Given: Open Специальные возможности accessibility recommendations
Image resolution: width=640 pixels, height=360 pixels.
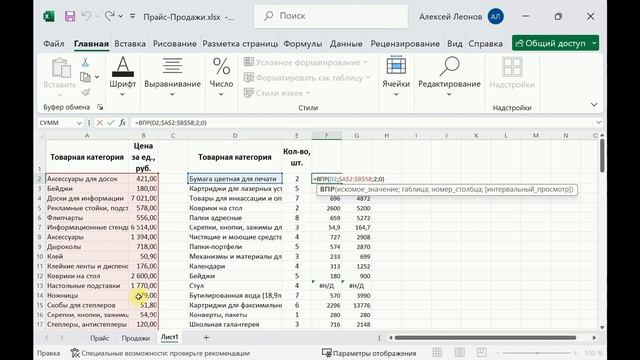Looking at the screenshot, I should pos(160,353).
